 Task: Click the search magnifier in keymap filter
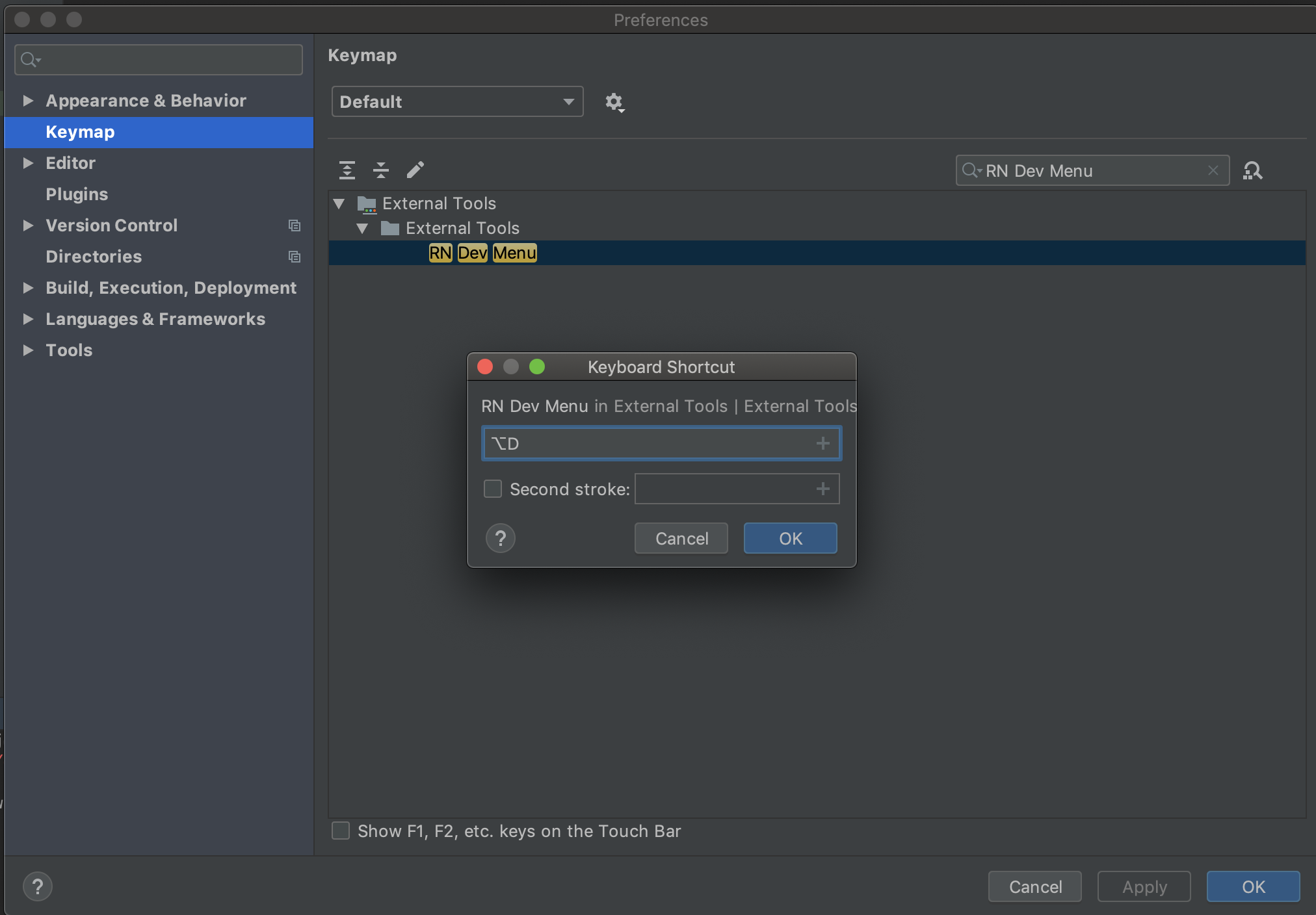click(971, 170)
